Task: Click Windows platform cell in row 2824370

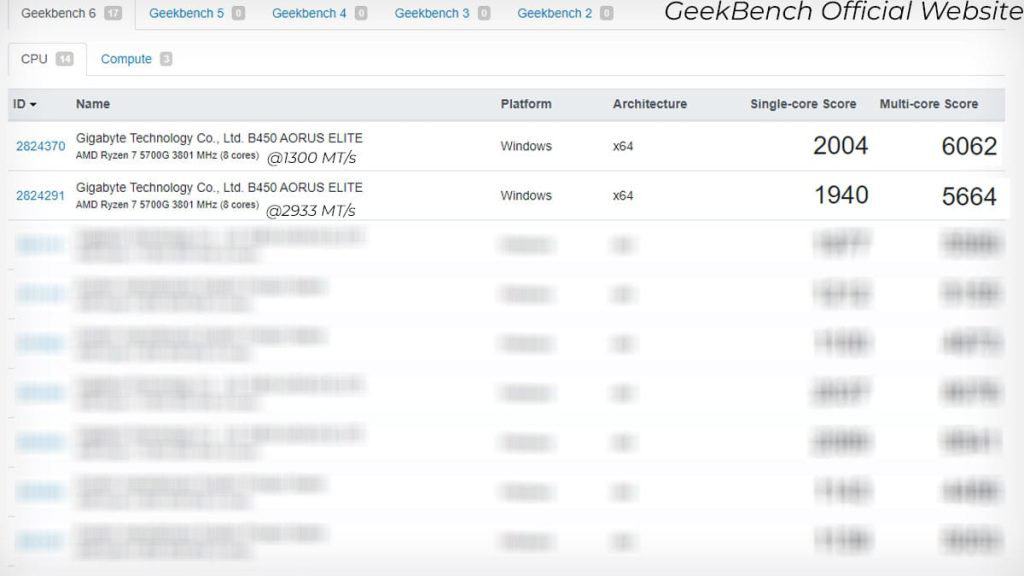Action: tap(526, 146)
